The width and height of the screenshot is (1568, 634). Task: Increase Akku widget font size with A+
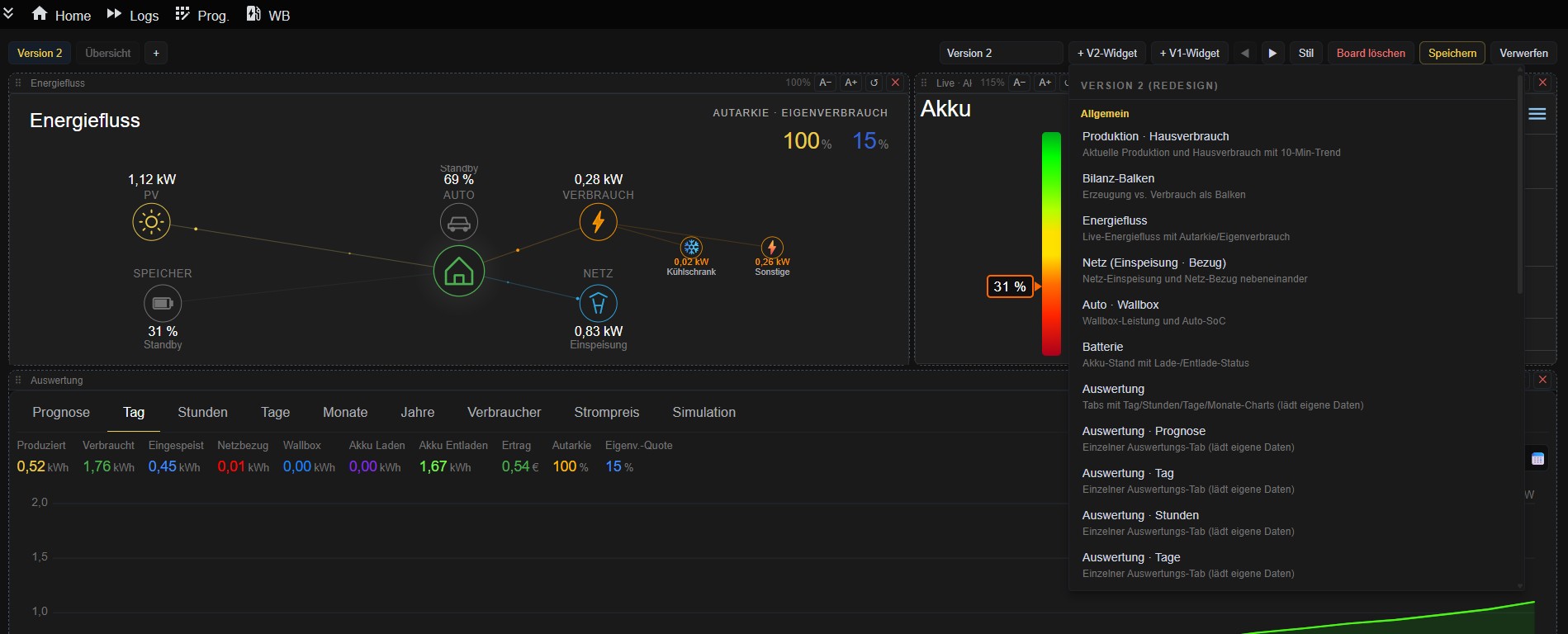point(1045,83)
